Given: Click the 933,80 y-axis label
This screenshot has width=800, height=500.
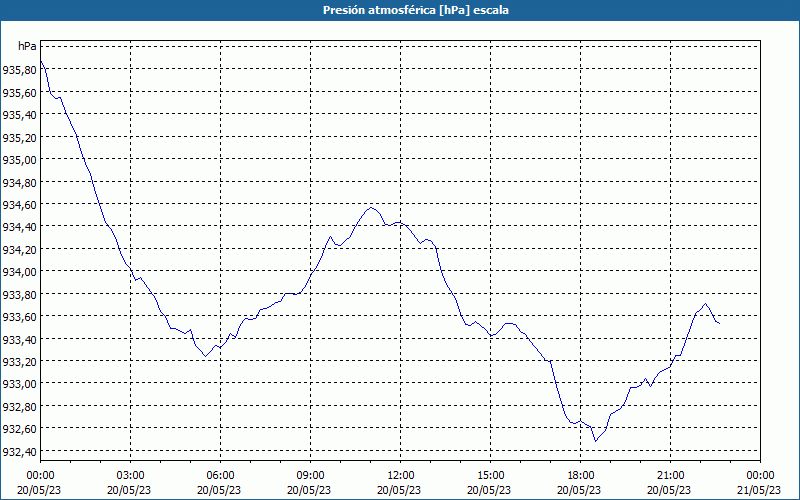Looking at the screenshot, I should pos(19,294).
